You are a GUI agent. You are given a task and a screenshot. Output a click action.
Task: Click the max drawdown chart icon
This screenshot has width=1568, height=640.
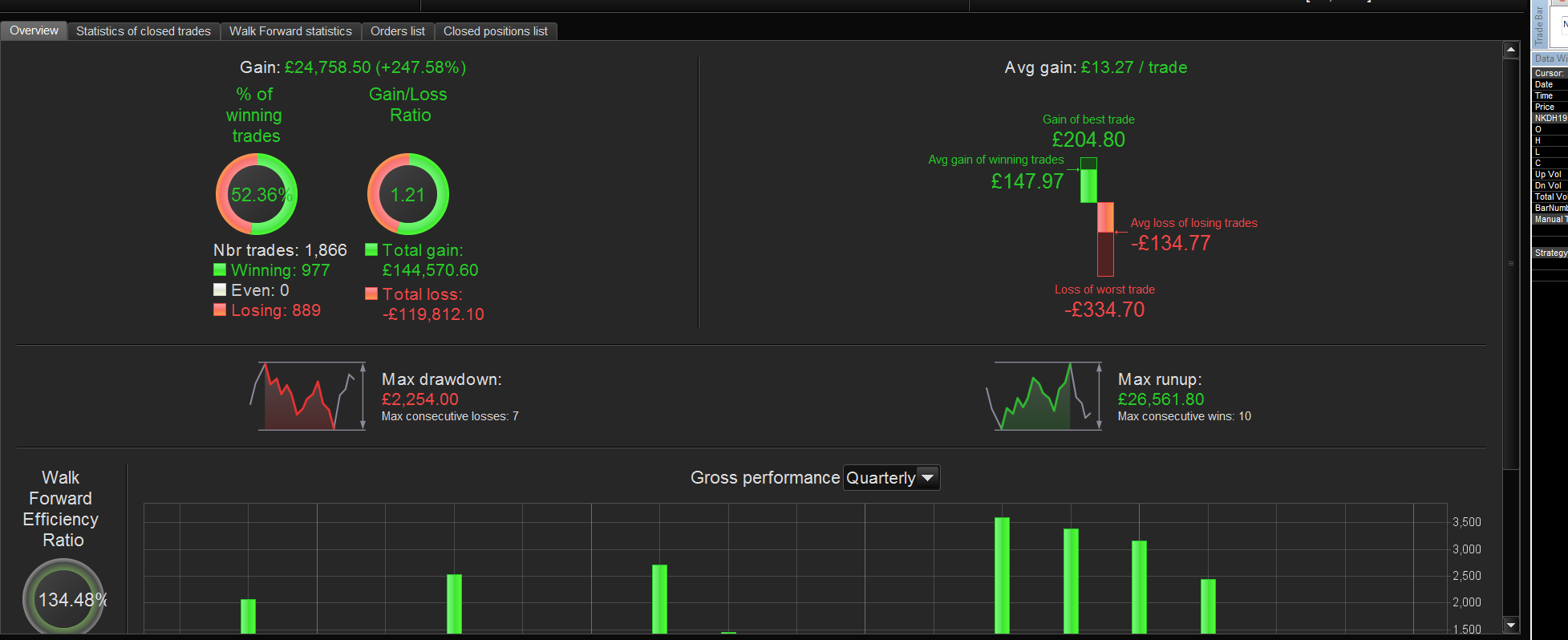pyautogui.click(x=308, y=396)
